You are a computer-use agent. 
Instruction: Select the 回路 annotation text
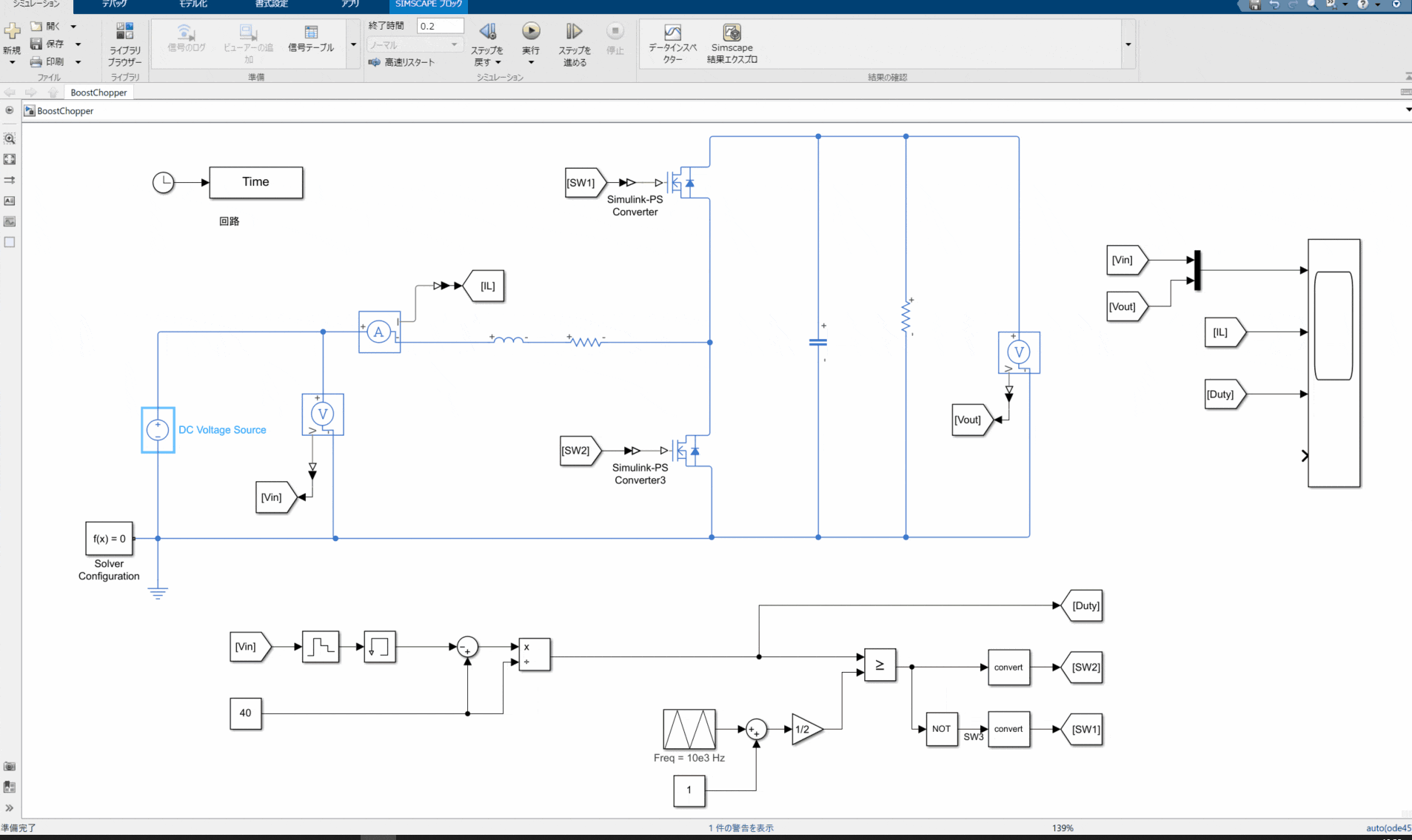pos(230,221)
